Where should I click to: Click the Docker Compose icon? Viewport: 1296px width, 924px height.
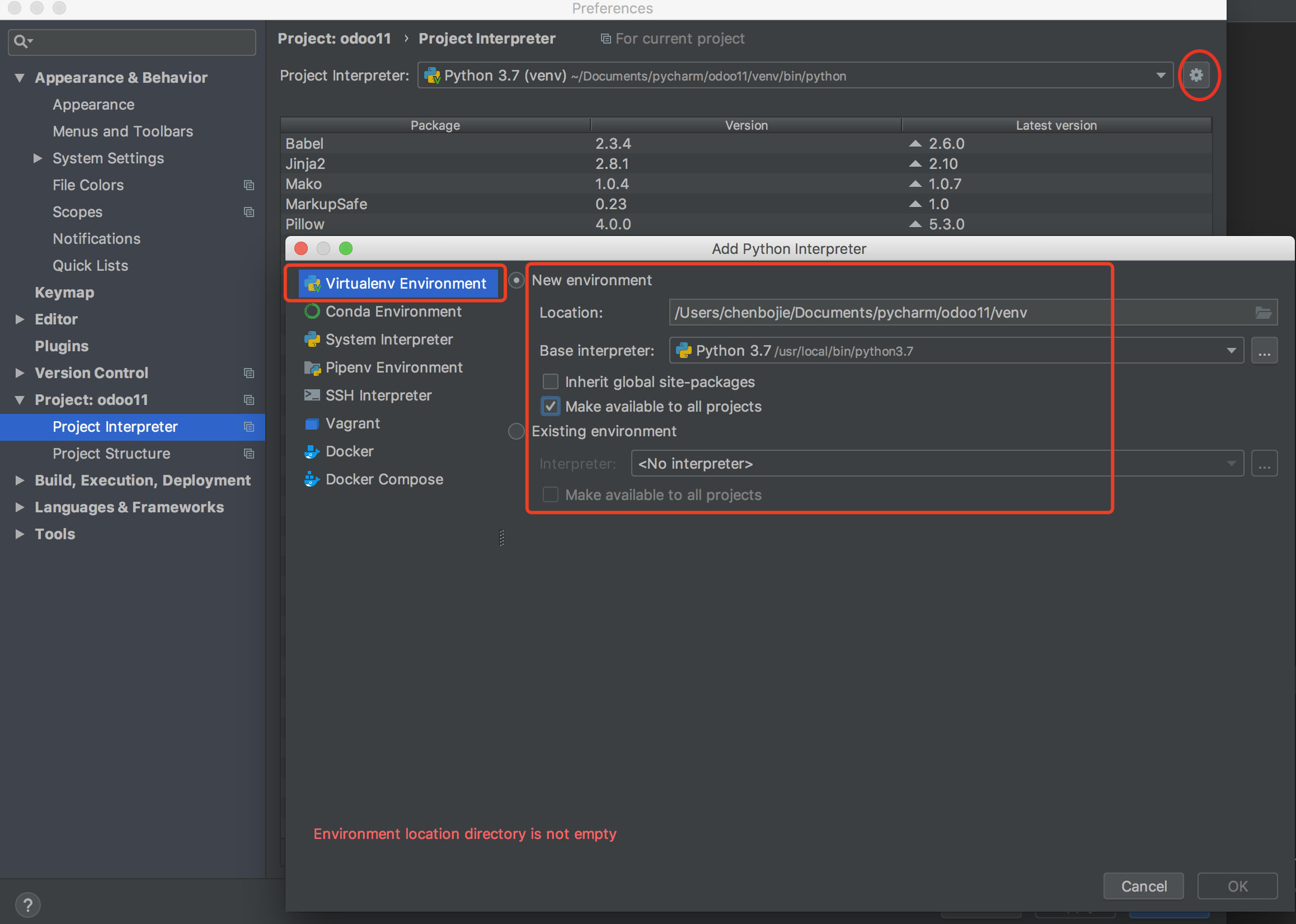(x=312, y=480)
